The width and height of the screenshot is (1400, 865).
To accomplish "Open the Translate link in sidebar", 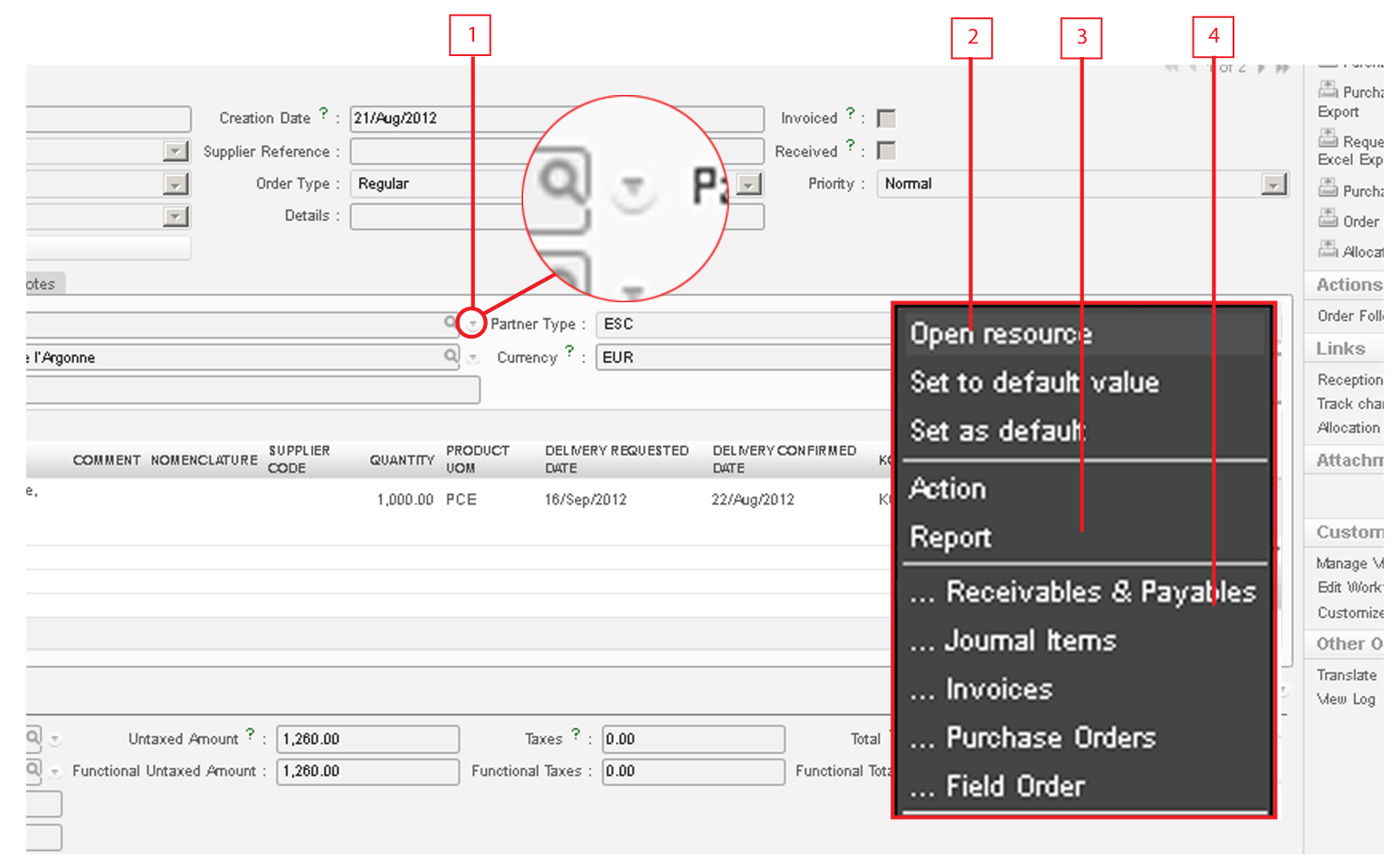I will pos(1346,675).
